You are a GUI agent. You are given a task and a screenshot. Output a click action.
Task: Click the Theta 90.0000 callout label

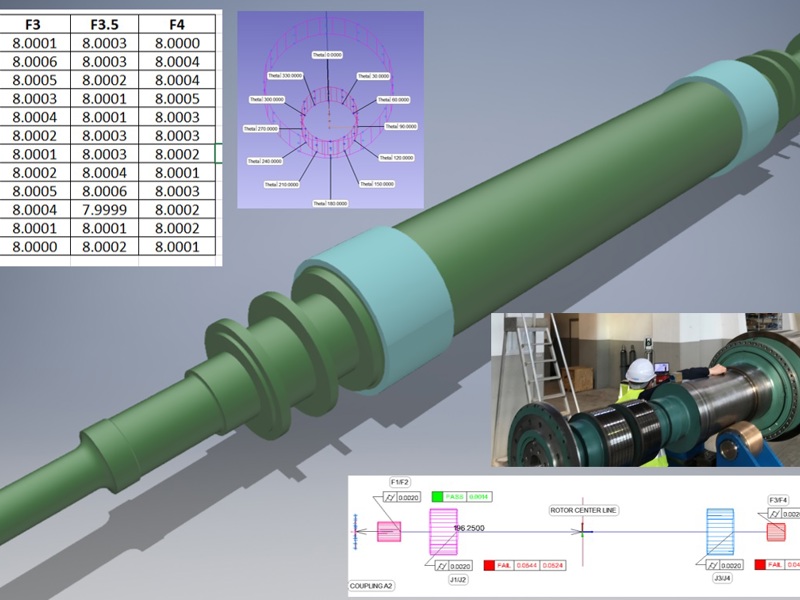pos(401,126)
